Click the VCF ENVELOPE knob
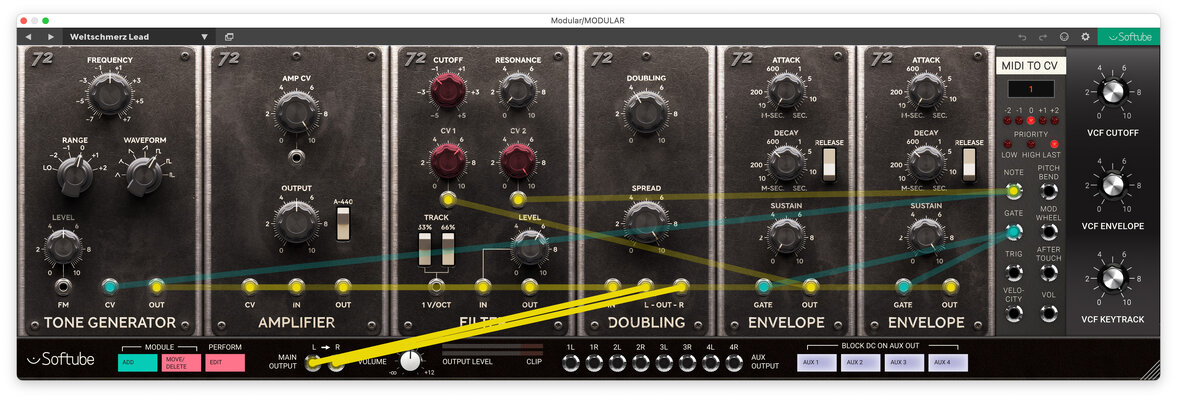Screen dimensions: 1177x400 tap(1113, 185)
